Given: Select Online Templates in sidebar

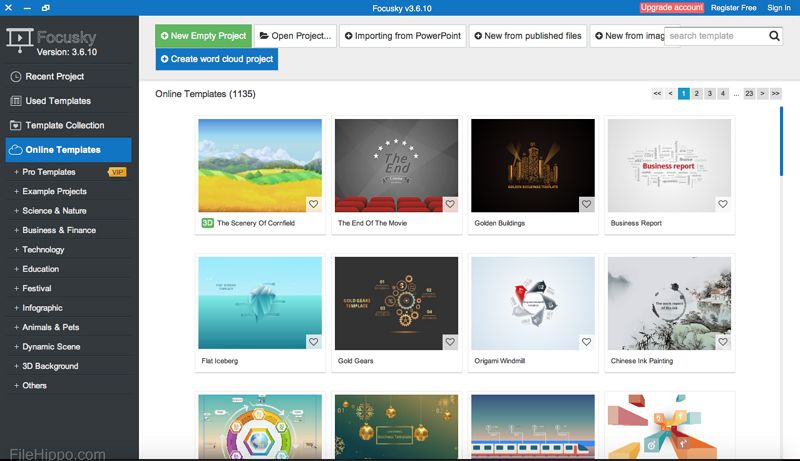Looking at the screenshot, I should 68,150.
